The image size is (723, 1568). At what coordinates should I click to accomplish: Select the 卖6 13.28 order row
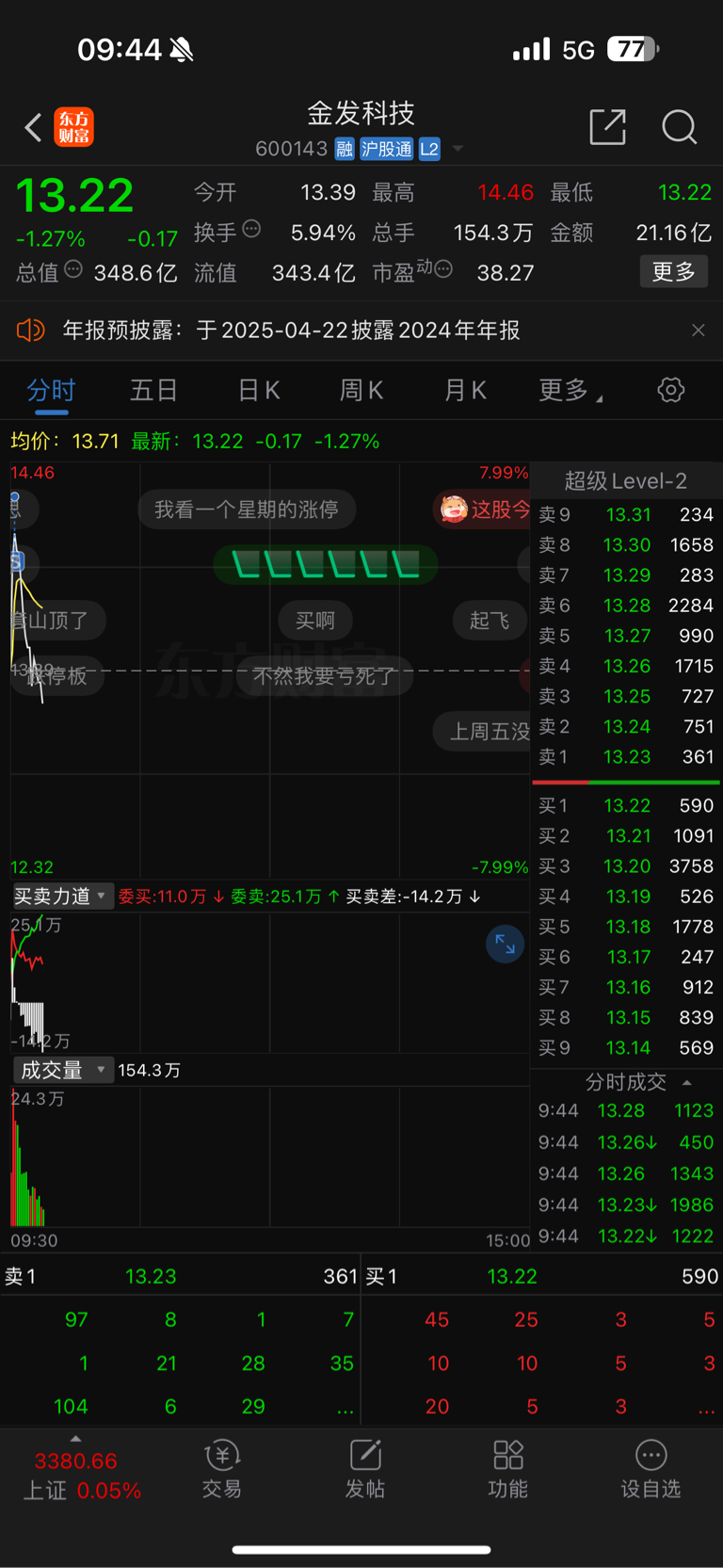tap(626, 605)
